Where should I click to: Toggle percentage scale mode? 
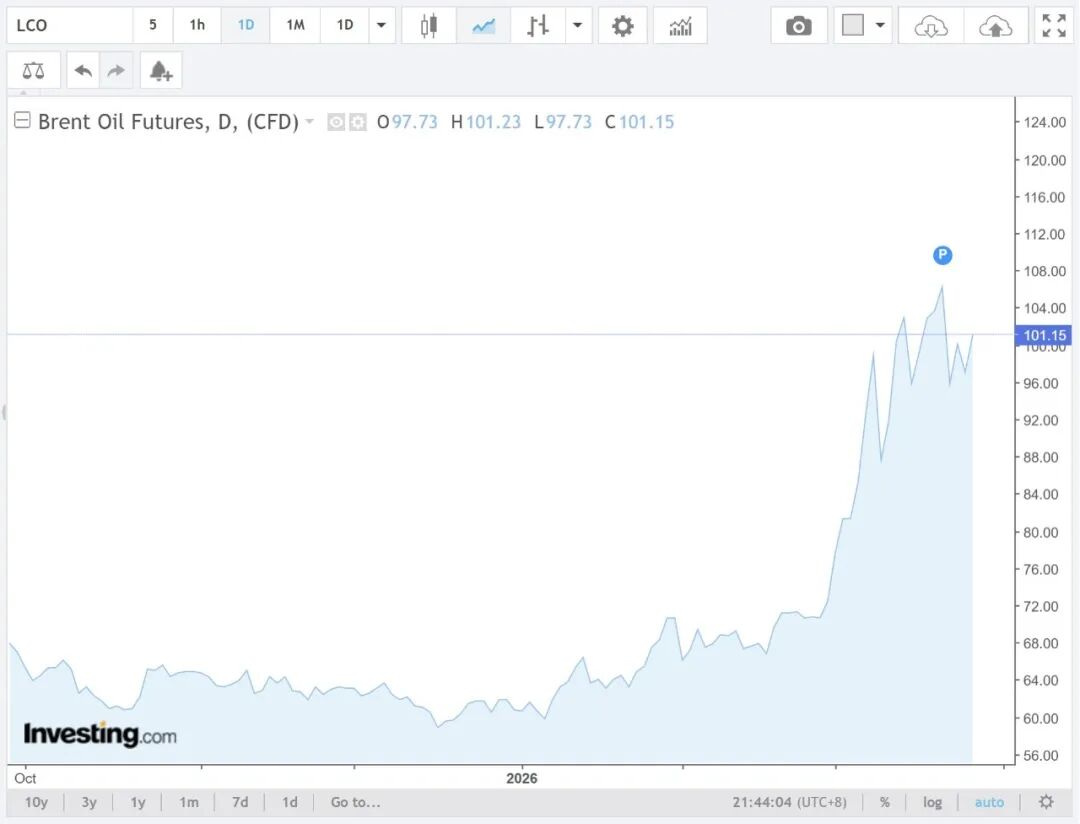tap(885, 802)
